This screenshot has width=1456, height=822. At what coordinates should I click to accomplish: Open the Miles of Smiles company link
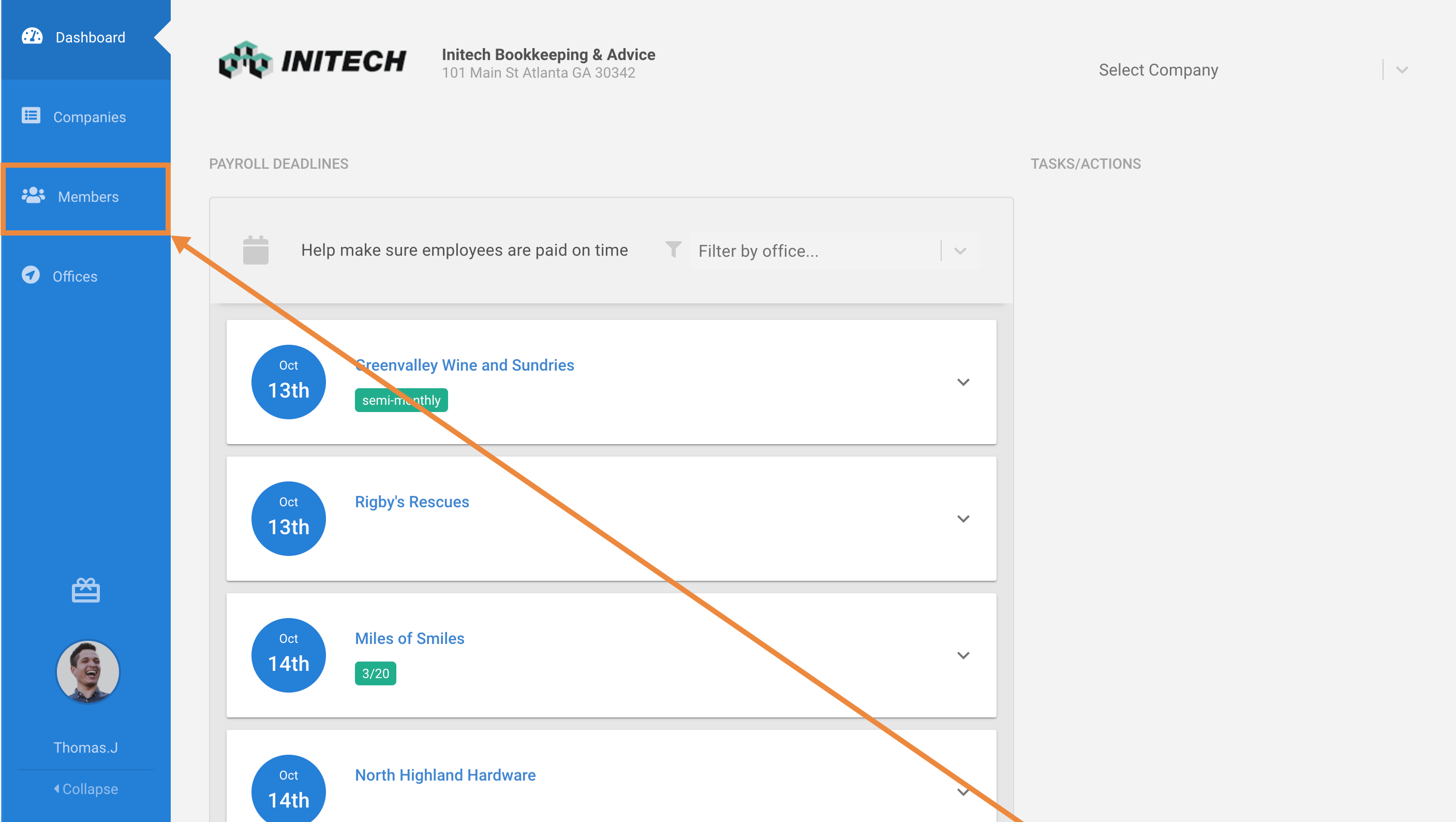click(409, 638)
